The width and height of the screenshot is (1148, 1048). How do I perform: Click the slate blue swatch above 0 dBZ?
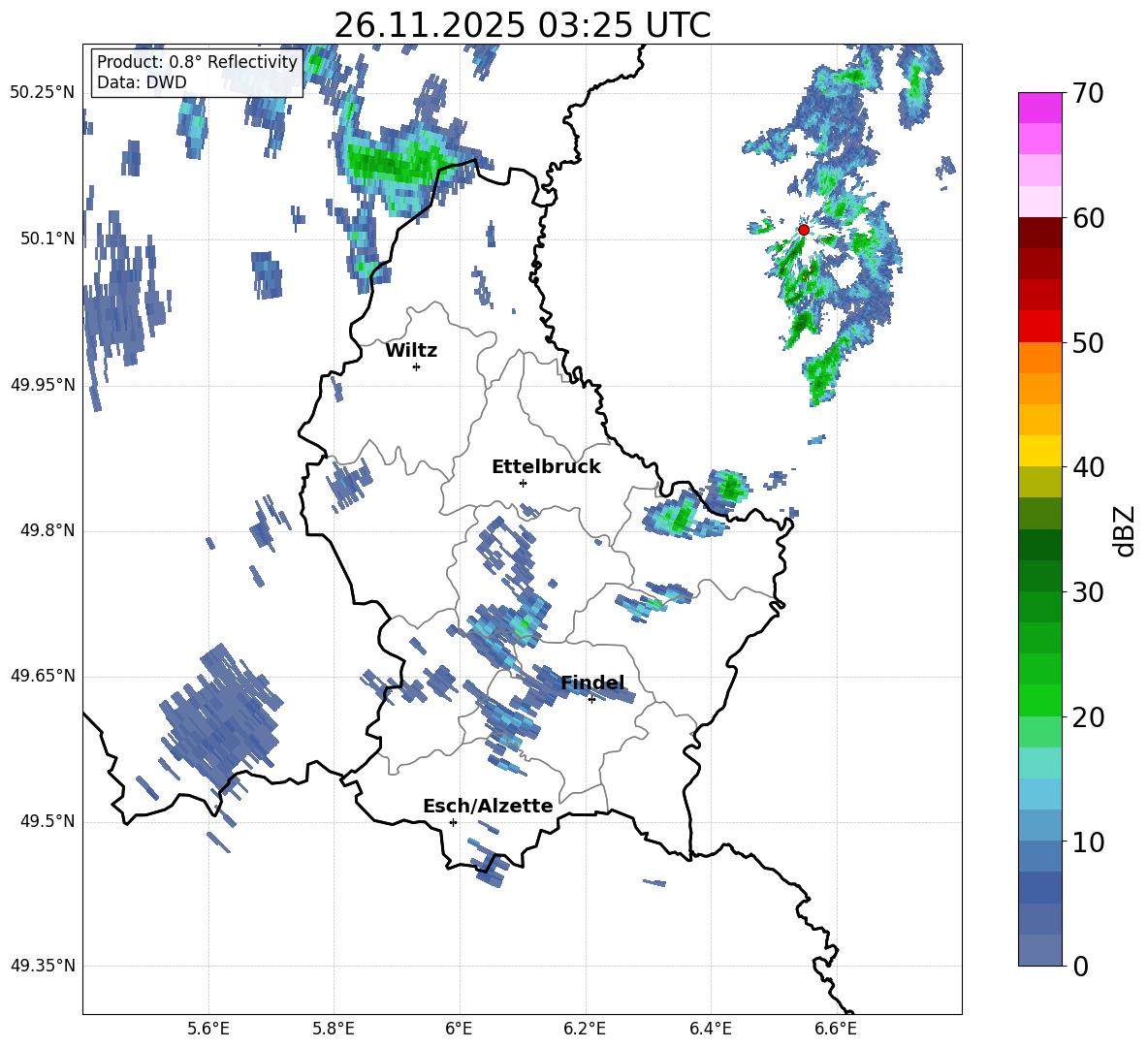click(1039, 950)
